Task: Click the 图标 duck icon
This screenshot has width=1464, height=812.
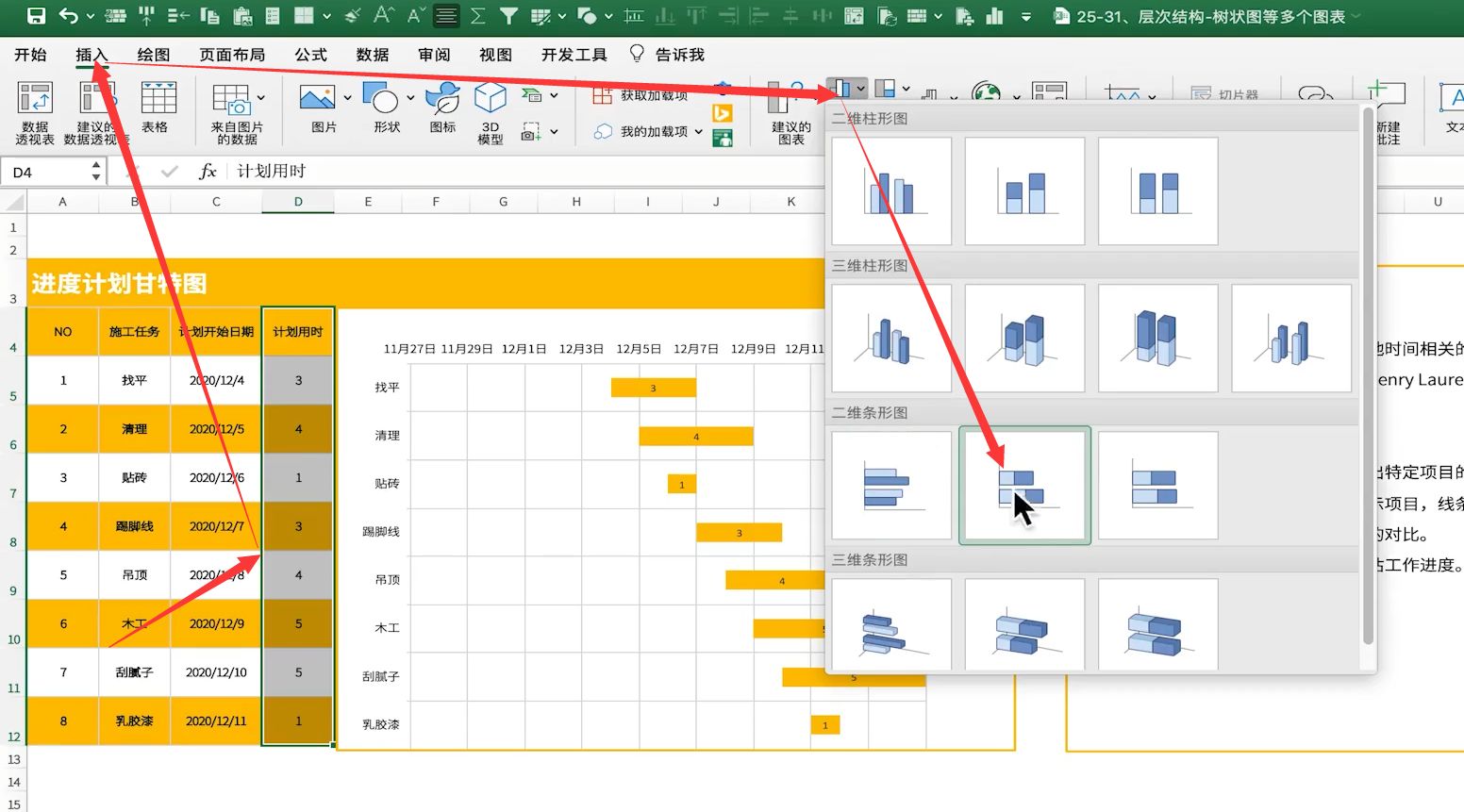Action: (x=442, y=112)
